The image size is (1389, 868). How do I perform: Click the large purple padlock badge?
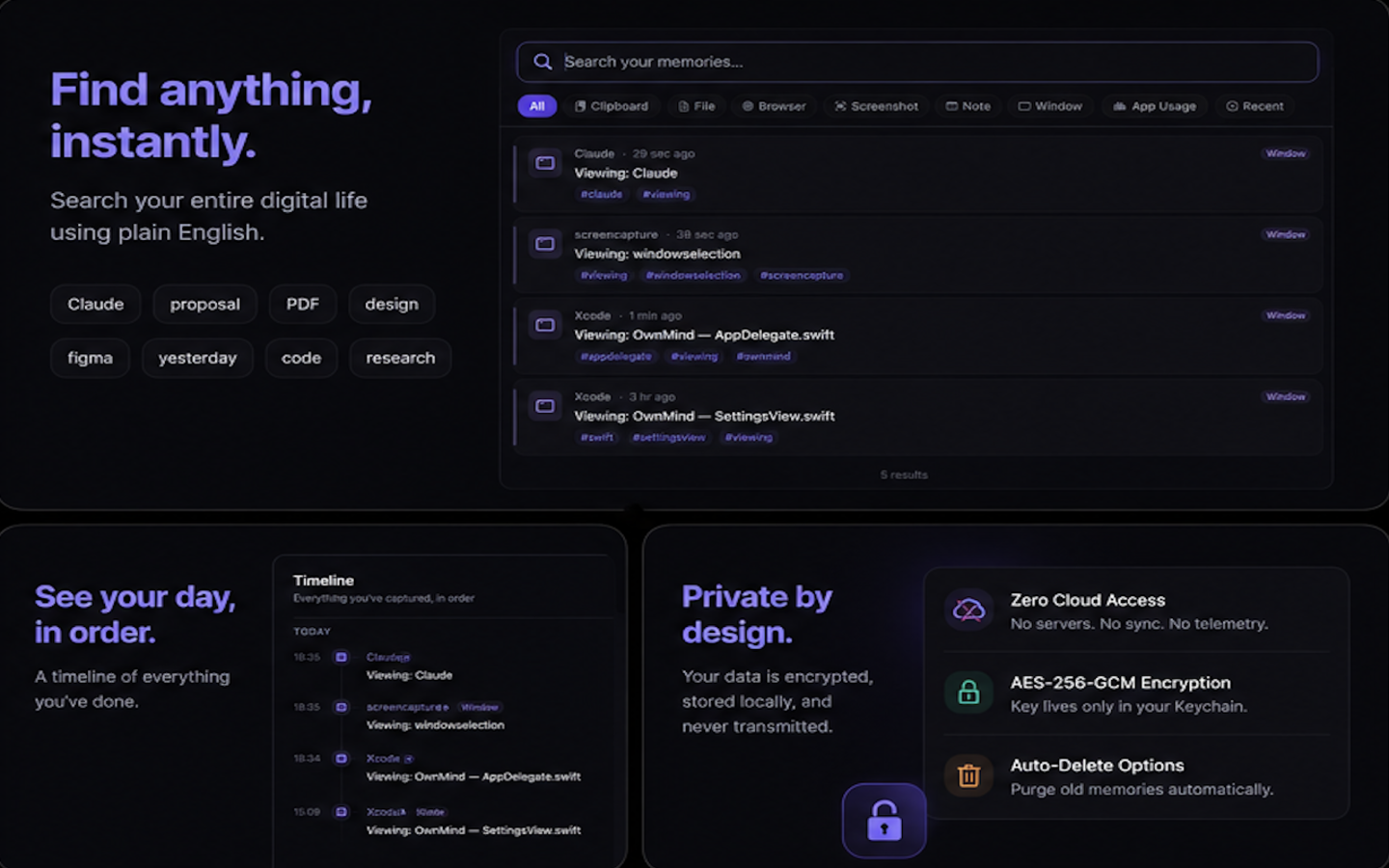tap(885, 821)
